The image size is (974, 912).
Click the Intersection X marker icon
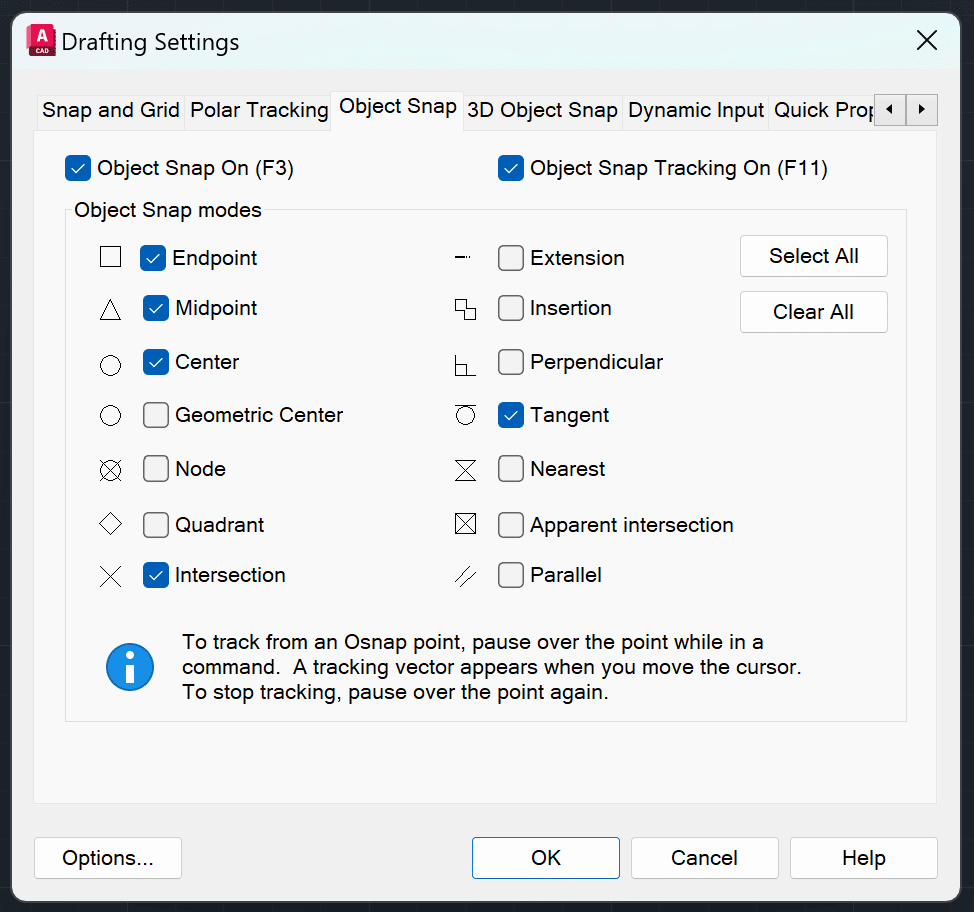click(x=110, y=576)
